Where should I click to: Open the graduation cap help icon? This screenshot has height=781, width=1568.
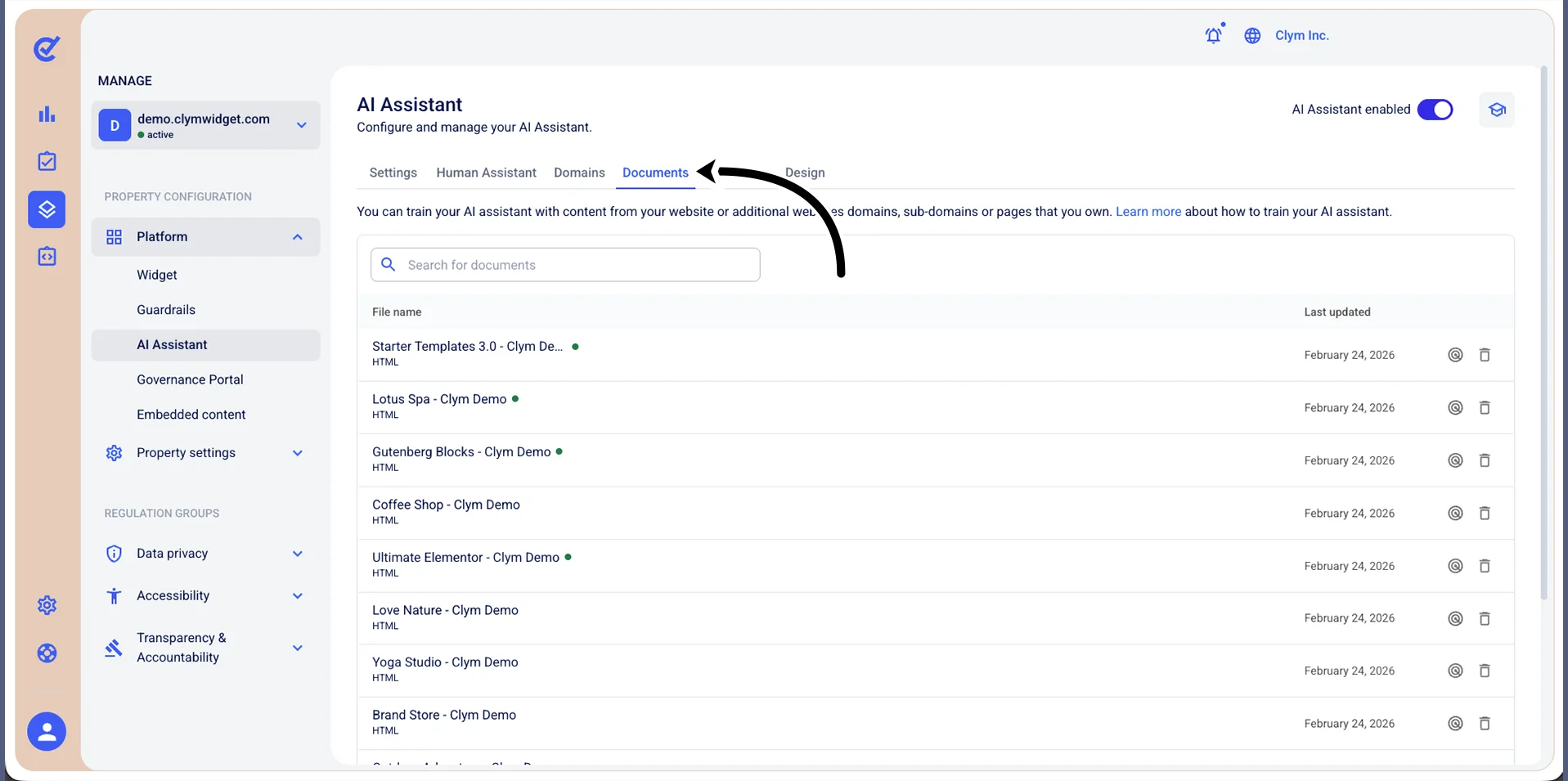tap(1497, 110)
